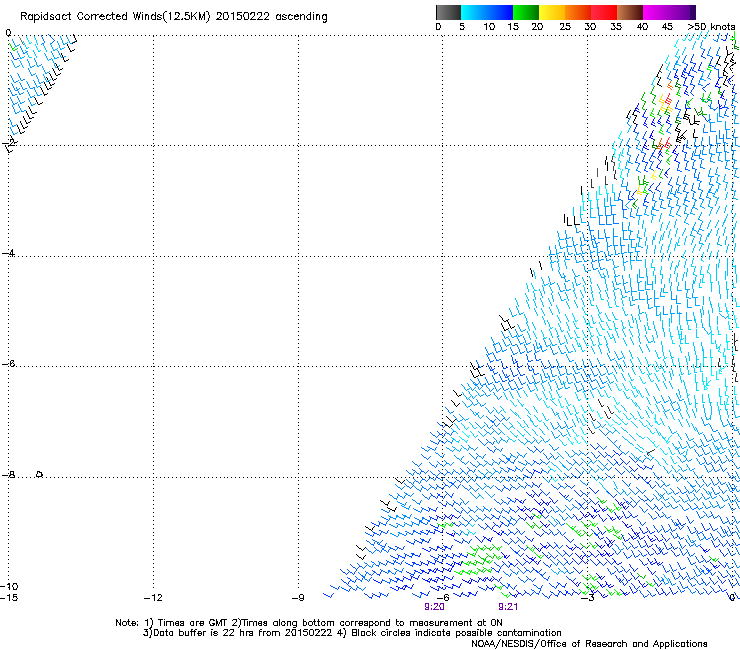
Task: Click the latitude label '-10'
Action: 9,586
